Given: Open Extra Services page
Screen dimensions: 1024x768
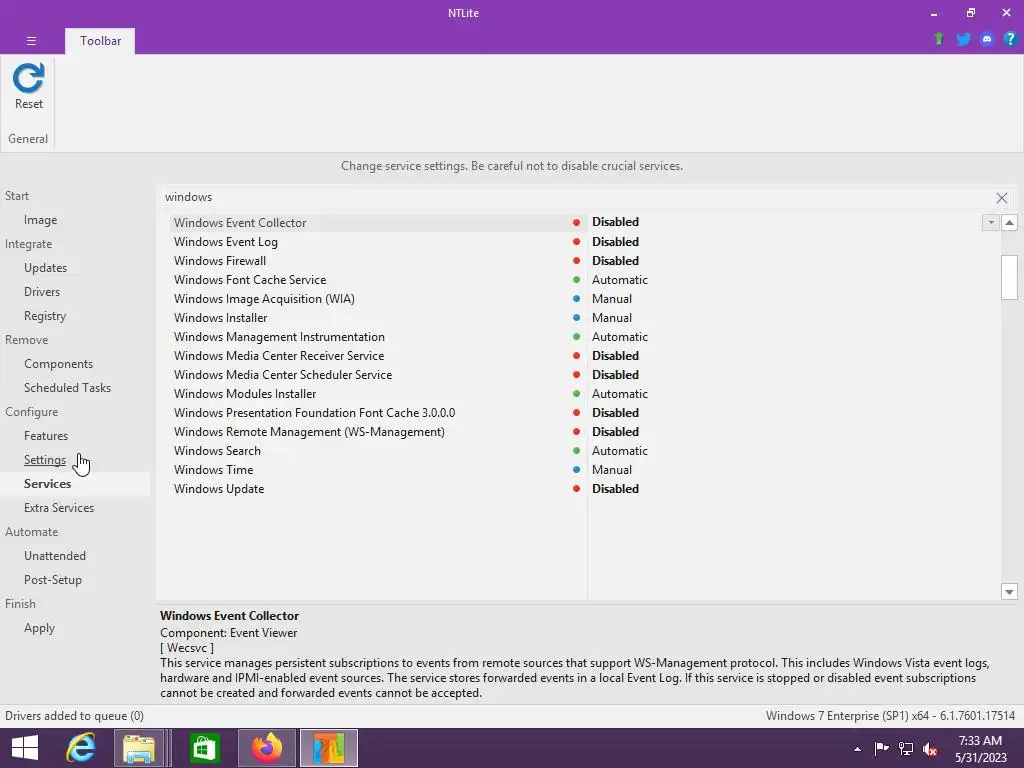Looking at the screenshot, I should point(59,507).
